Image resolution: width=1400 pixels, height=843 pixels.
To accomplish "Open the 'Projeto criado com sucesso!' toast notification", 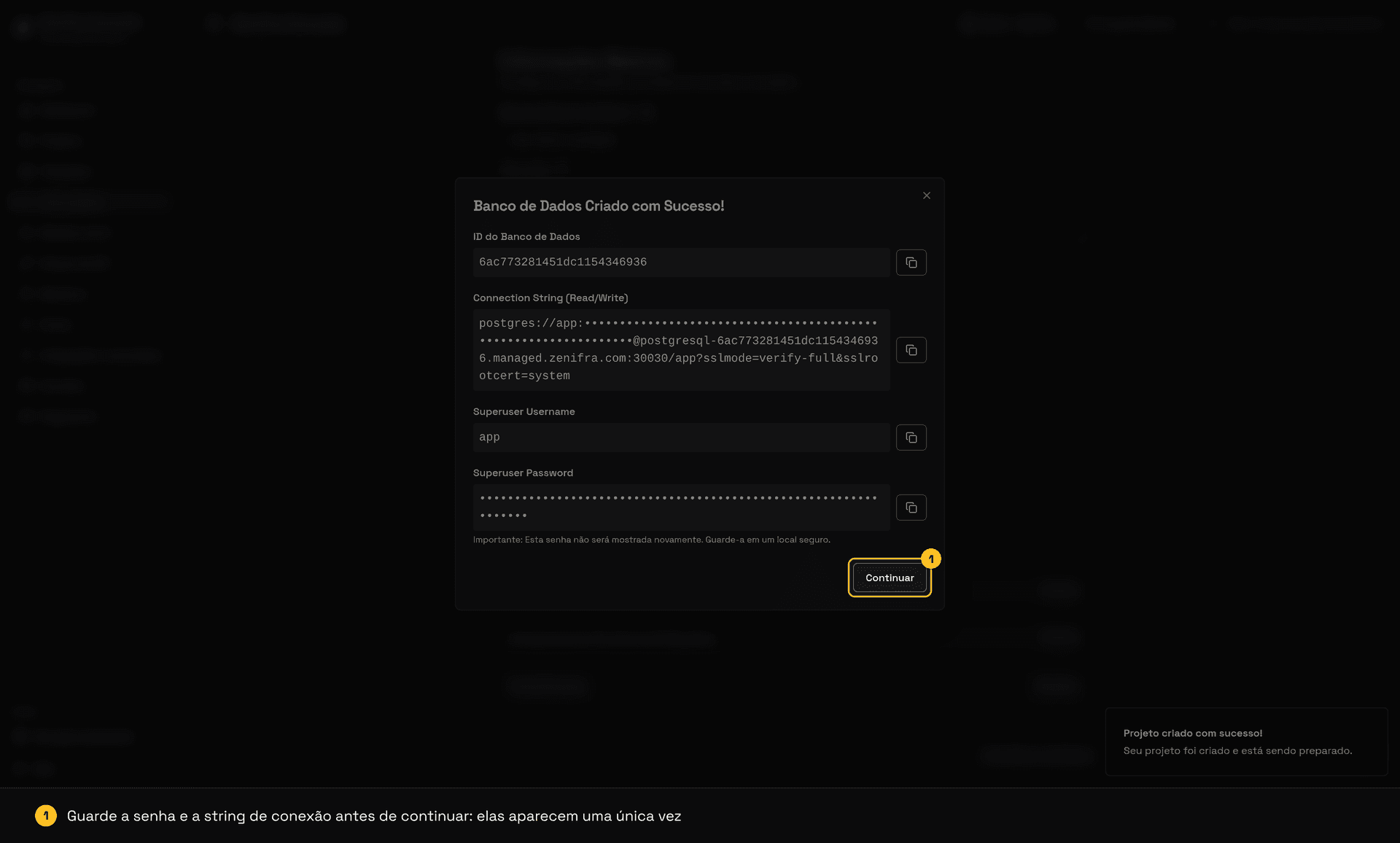I will coord(1246,742).
